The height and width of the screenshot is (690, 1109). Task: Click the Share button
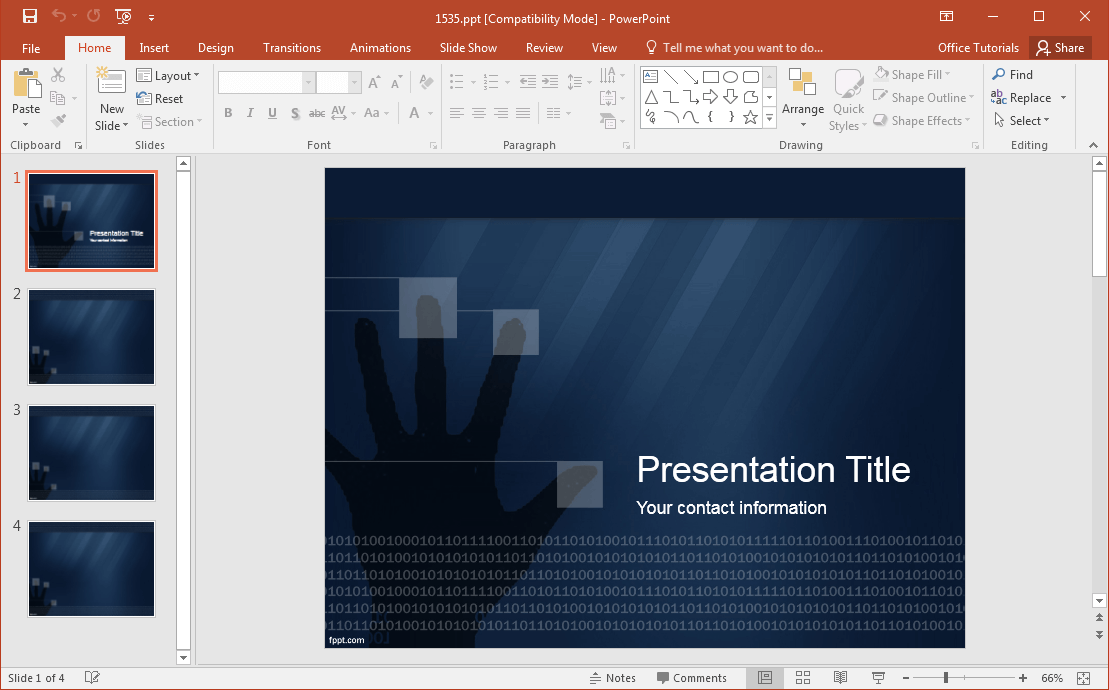tap(1060, 48)
